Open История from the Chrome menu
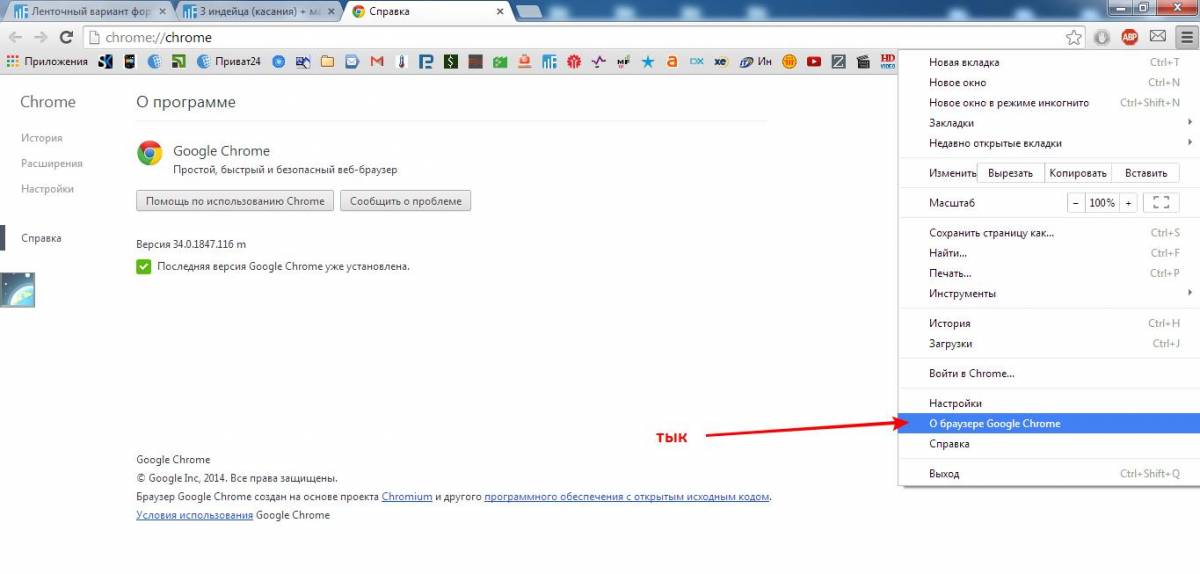 1047,323
